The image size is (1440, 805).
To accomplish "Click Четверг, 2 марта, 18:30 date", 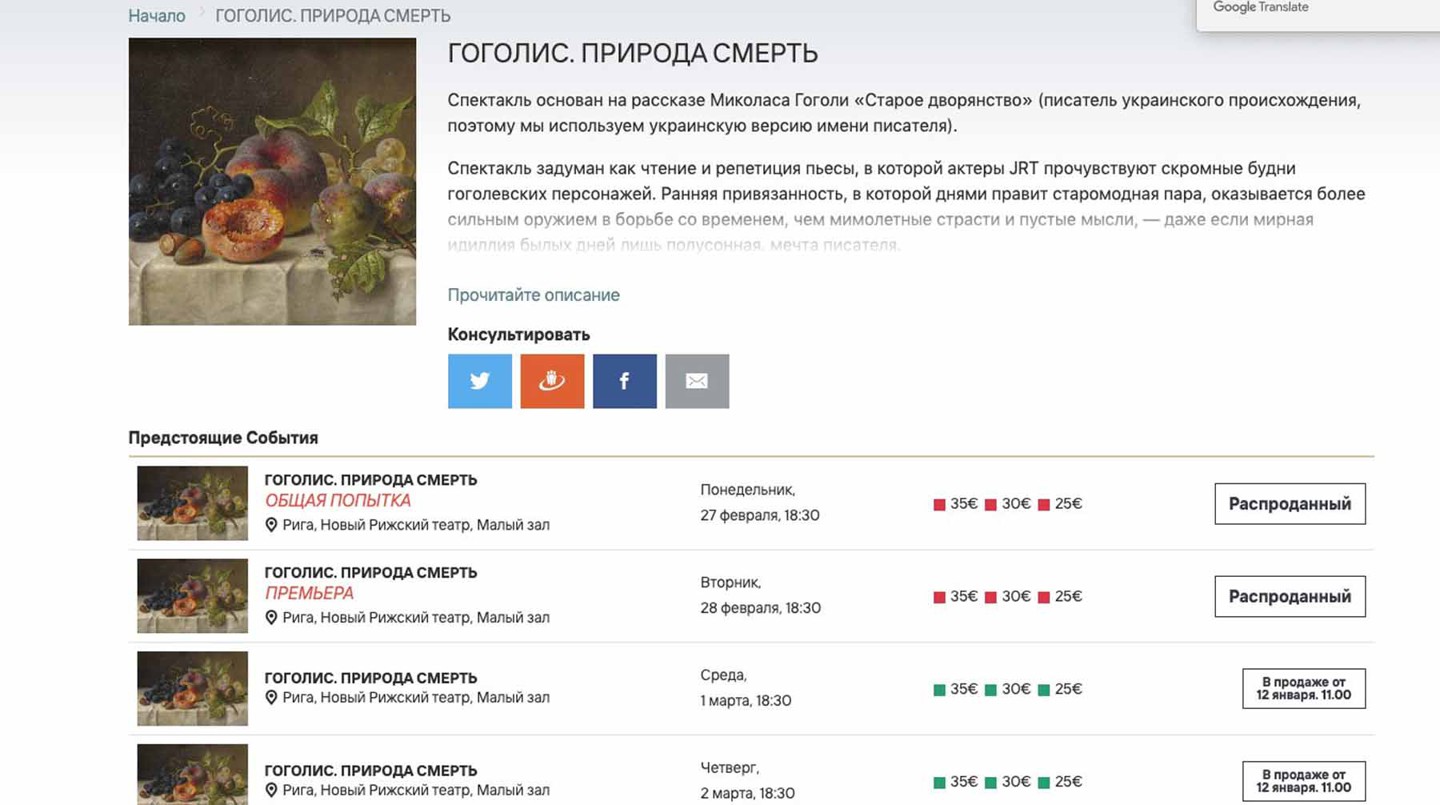I will click(x=748, y=780).
